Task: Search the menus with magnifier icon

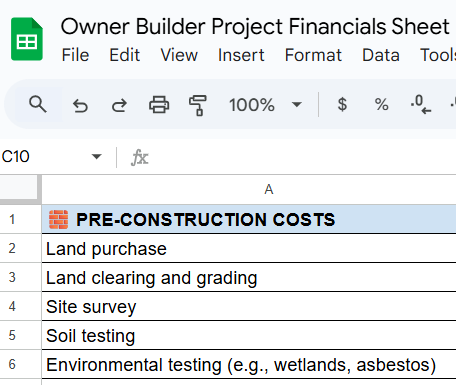Action: 38,105
